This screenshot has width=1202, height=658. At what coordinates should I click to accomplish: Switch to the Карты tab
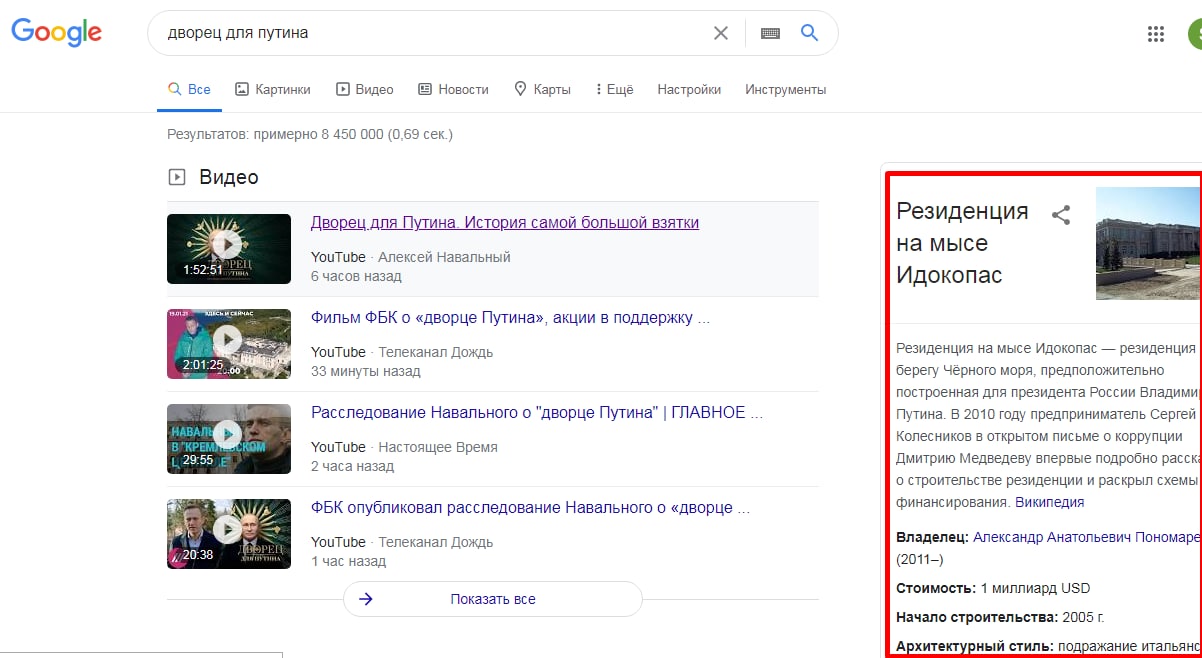point(542,89)
